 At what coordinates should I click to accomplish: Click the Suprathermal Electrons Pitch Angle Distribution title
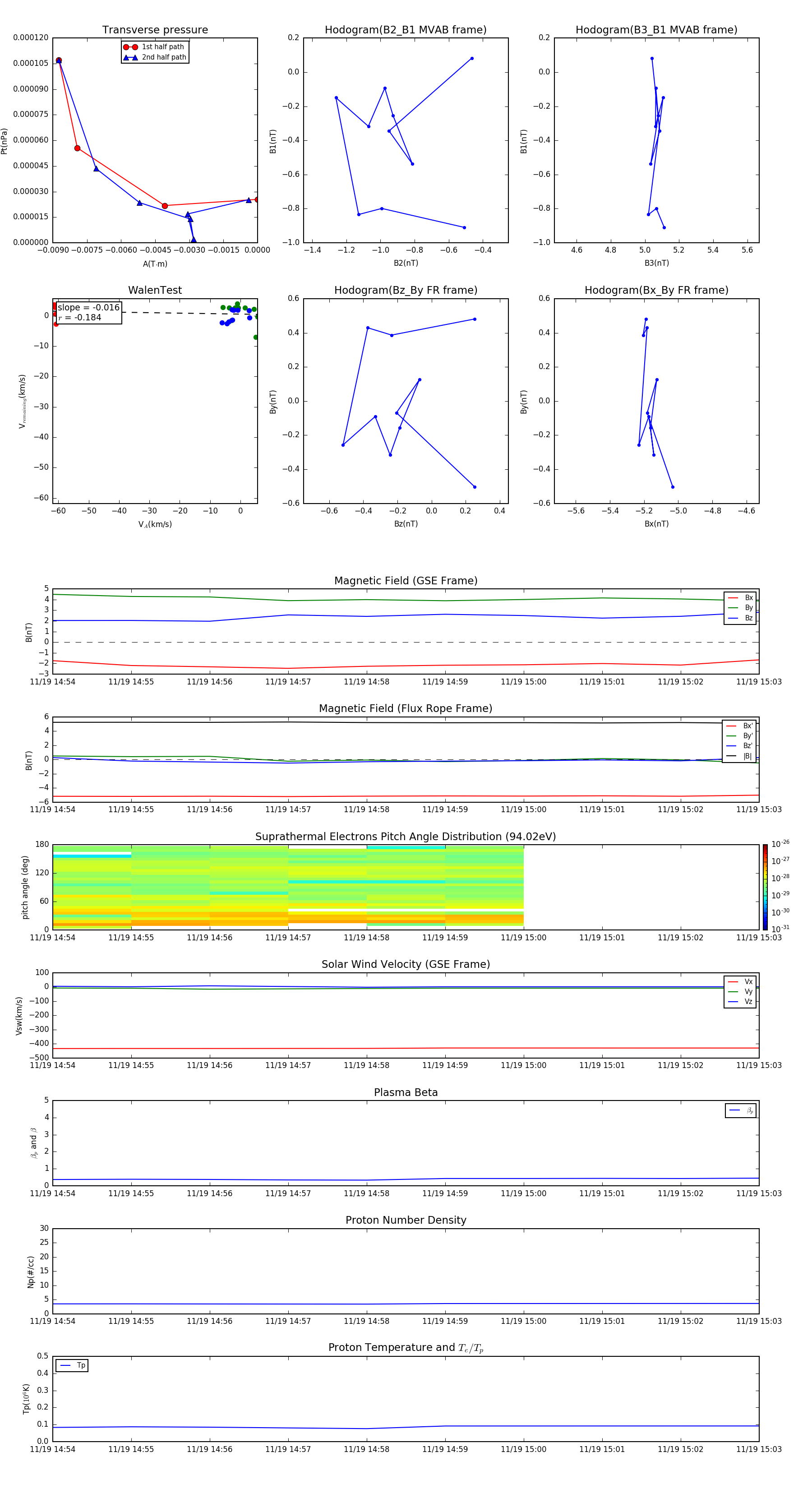406,837
